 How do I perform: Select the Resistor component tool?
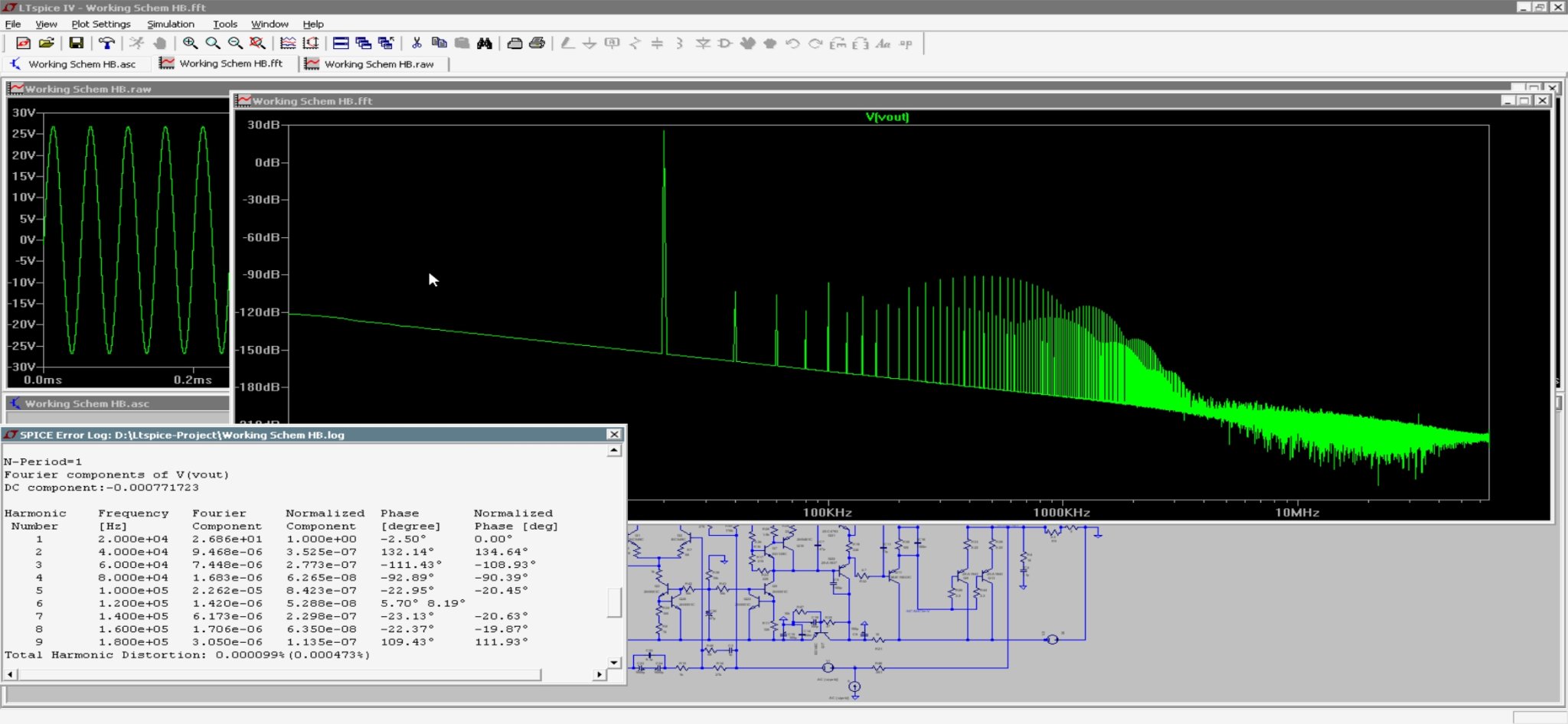tap(635, 44)
